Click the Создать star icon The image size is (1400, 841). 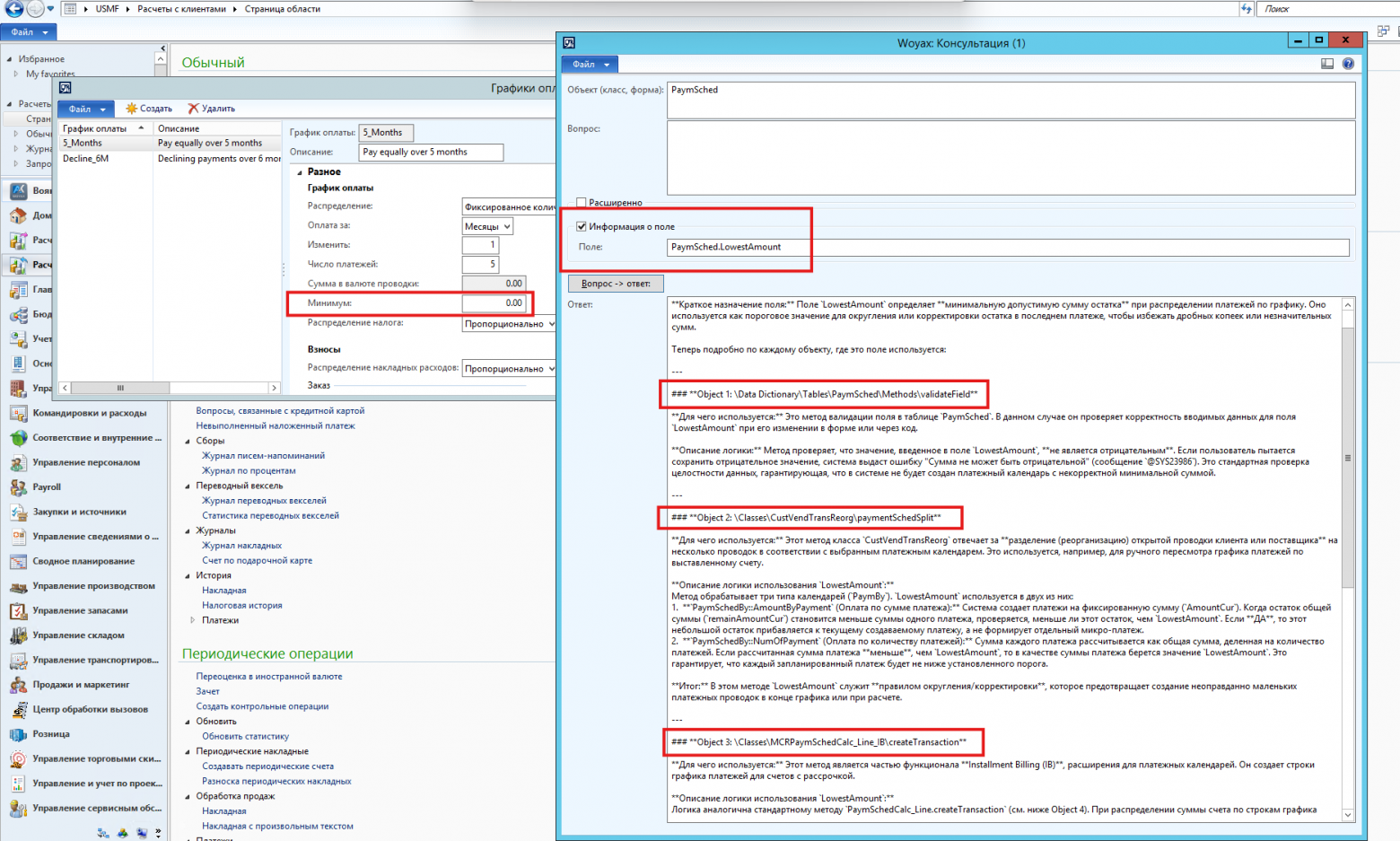(132, 109)
